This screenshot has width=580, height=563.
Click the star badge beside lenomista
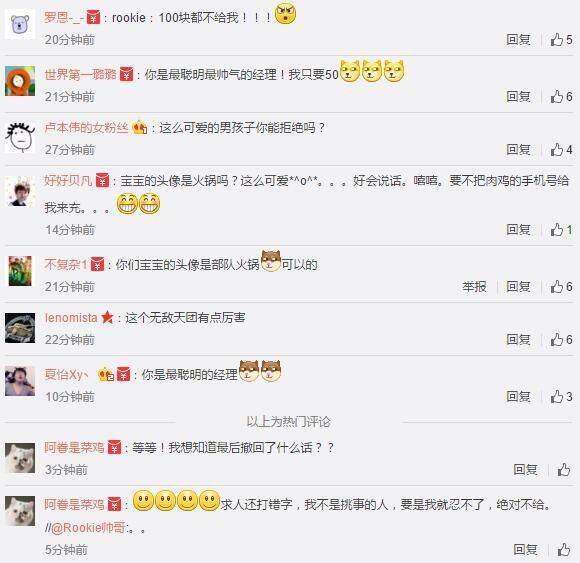point(107,317)
